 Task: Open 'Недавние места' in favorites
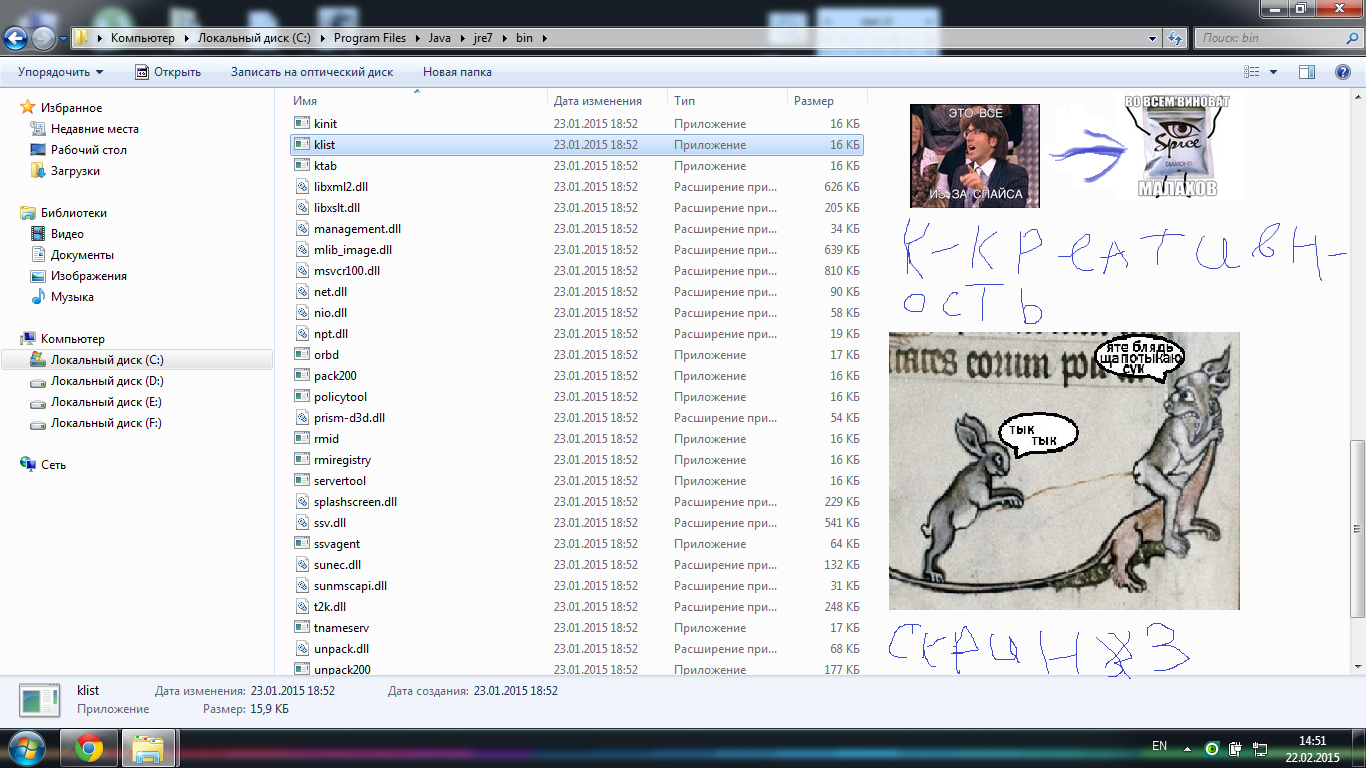[x=94, y=129]
